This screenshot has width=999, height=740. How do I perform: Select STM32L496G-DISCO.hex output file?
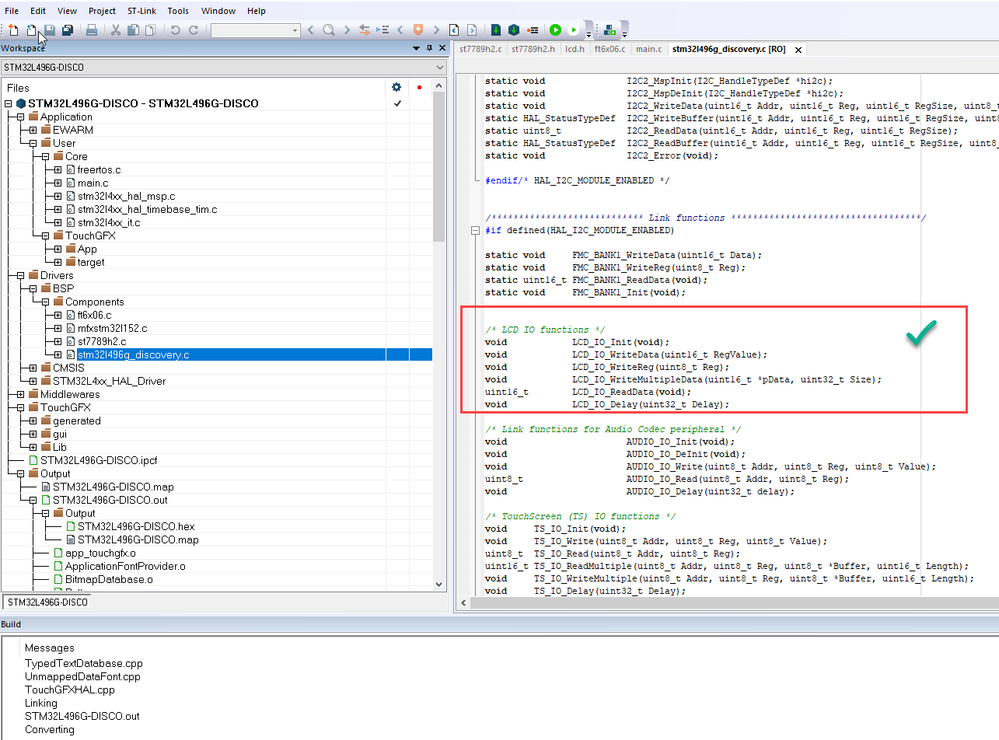[136, 526]
